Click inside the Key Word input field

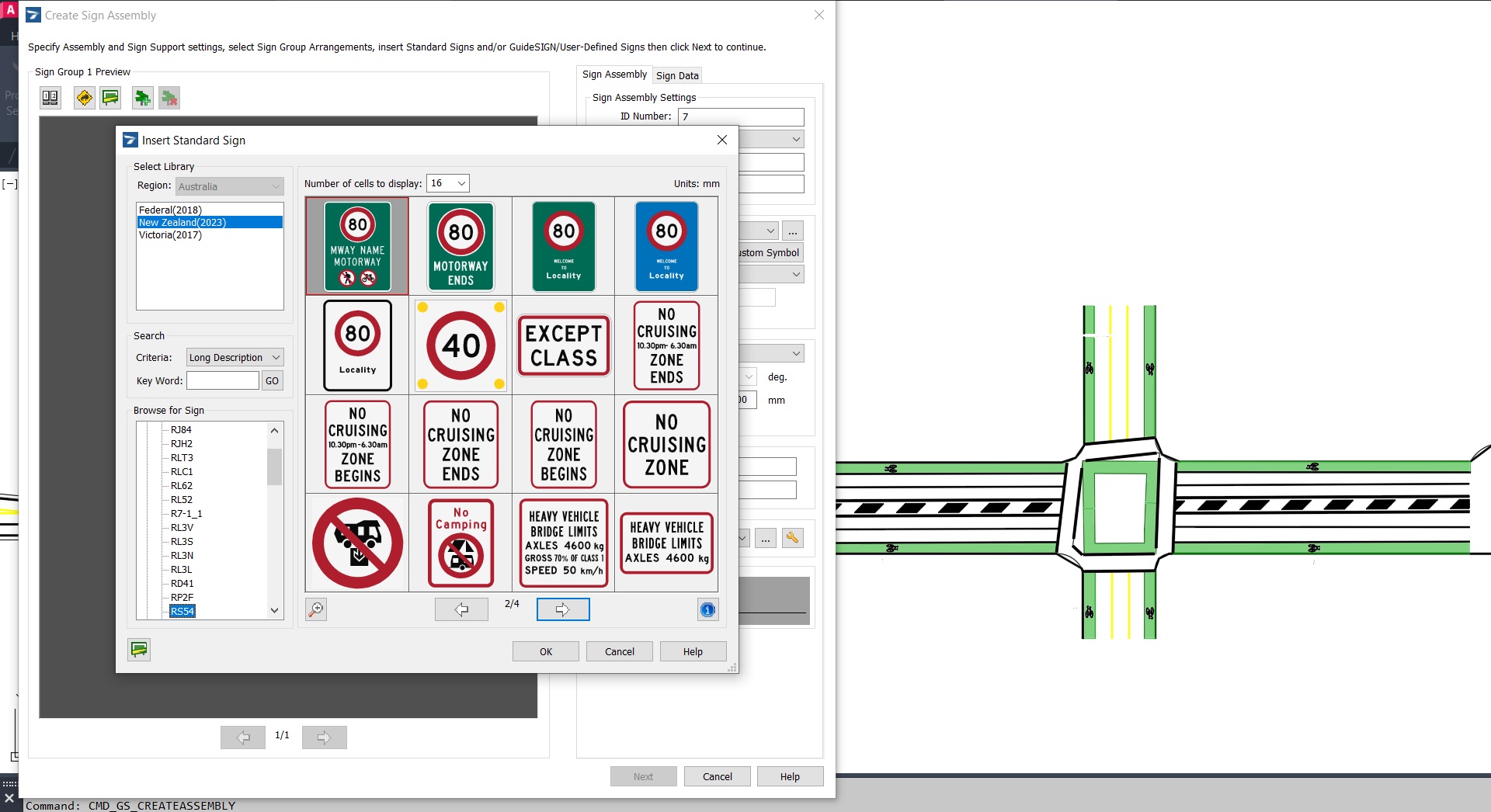coord(222,380)
